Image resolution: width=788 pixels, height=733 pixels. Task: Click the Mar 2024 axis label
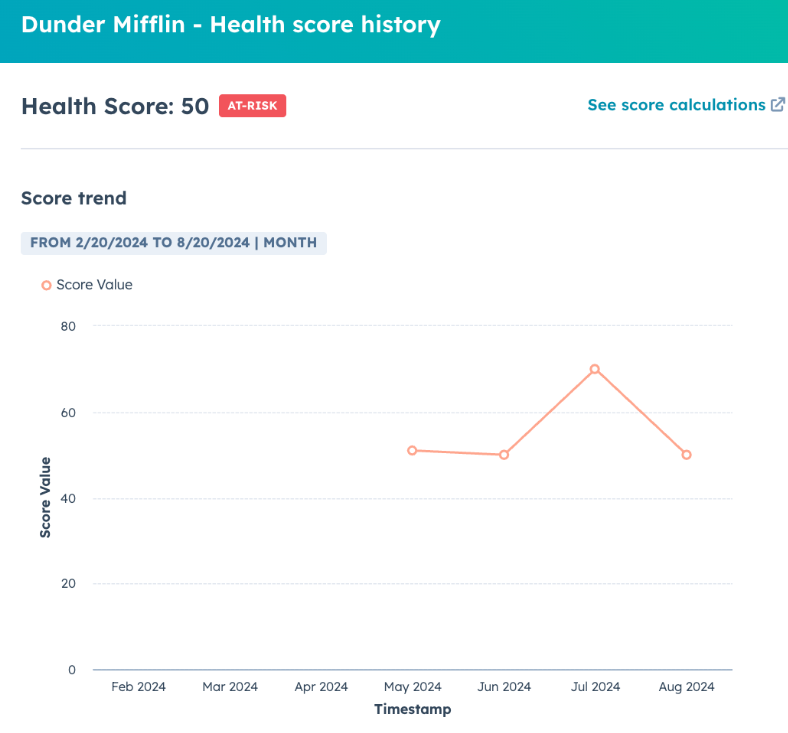tap(230, 687)
